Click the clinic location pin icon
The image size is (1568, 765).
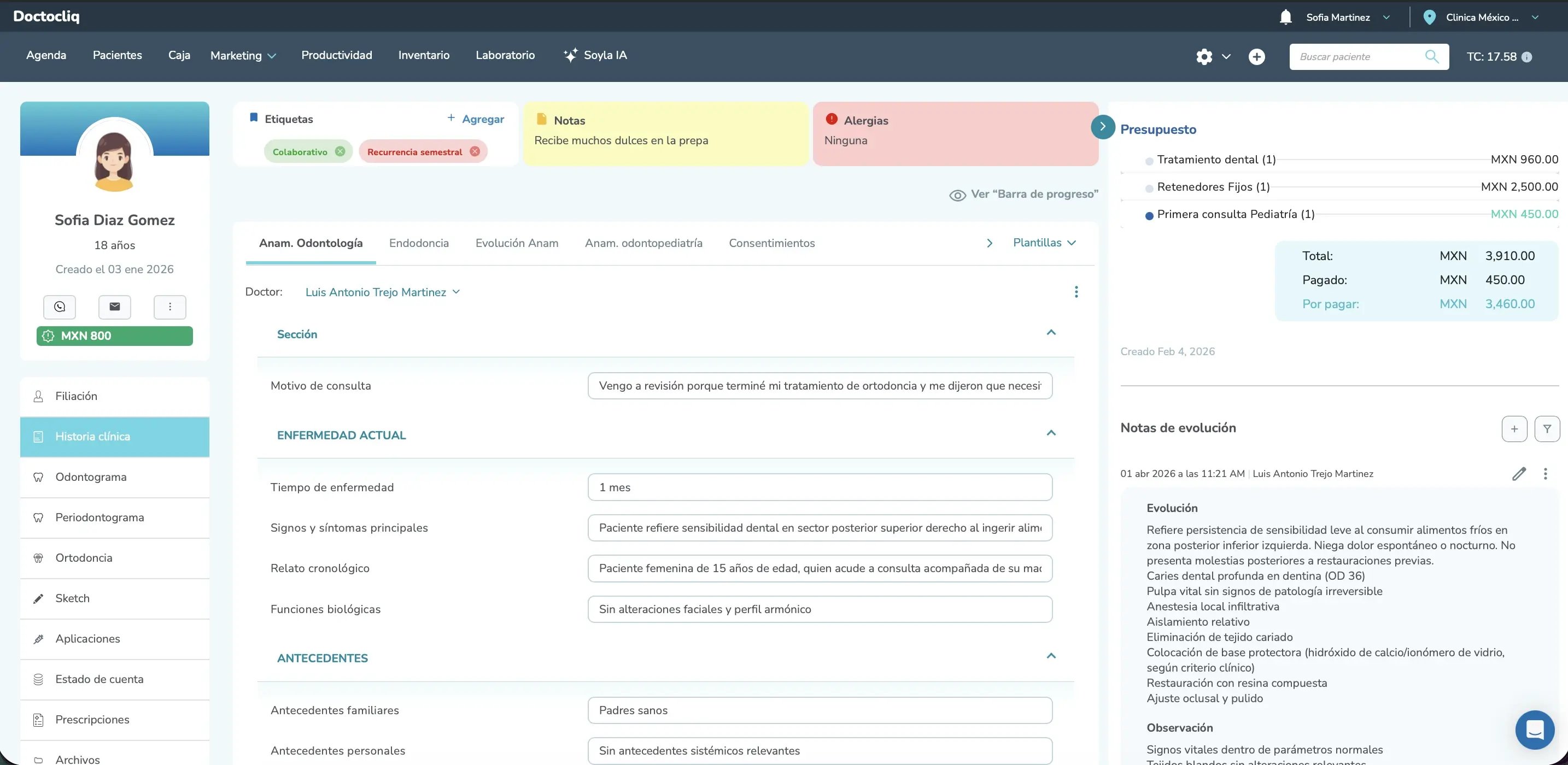(x=1429, y=17)
